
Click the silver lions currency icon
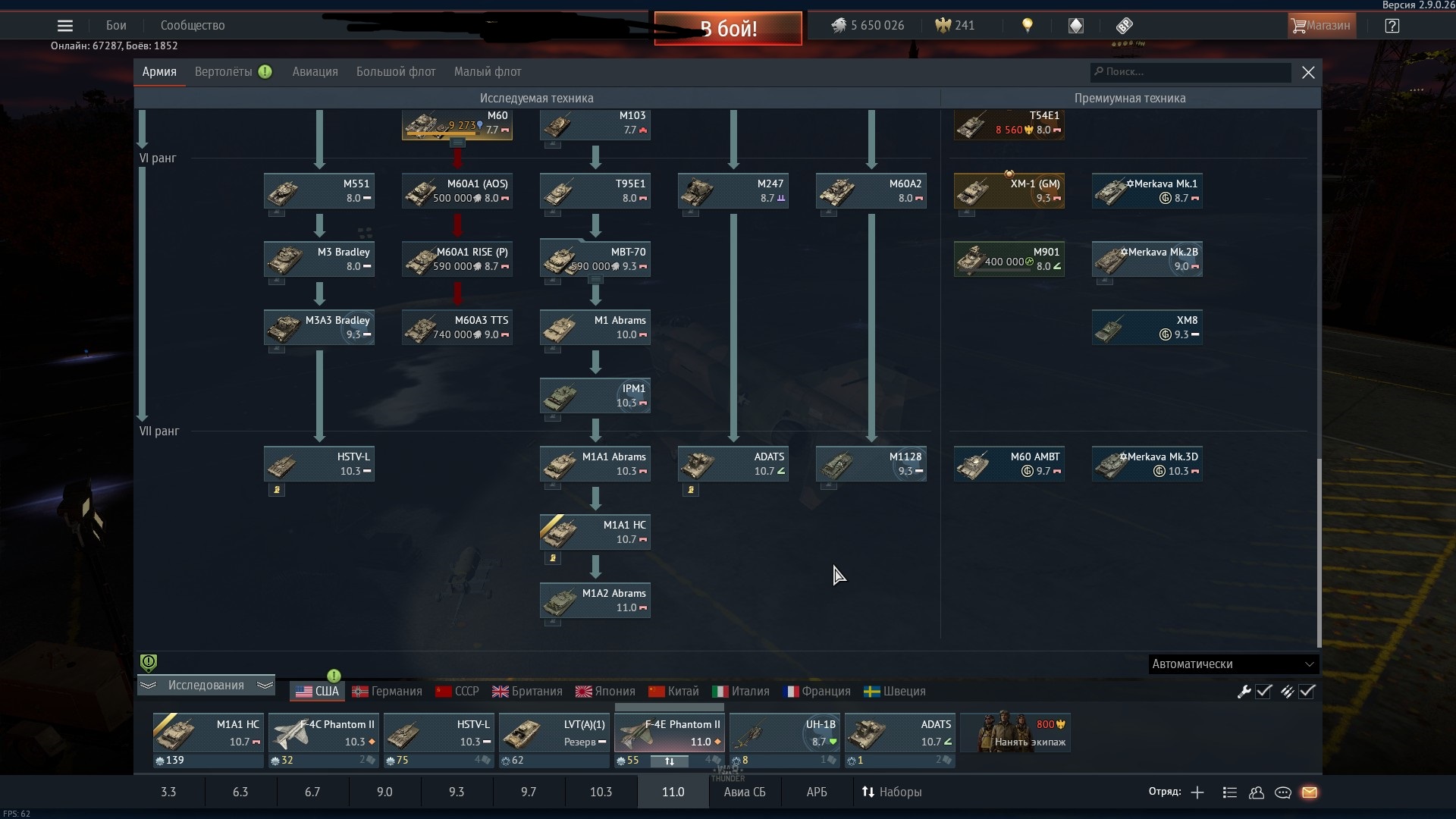click(x=839, y=26)
